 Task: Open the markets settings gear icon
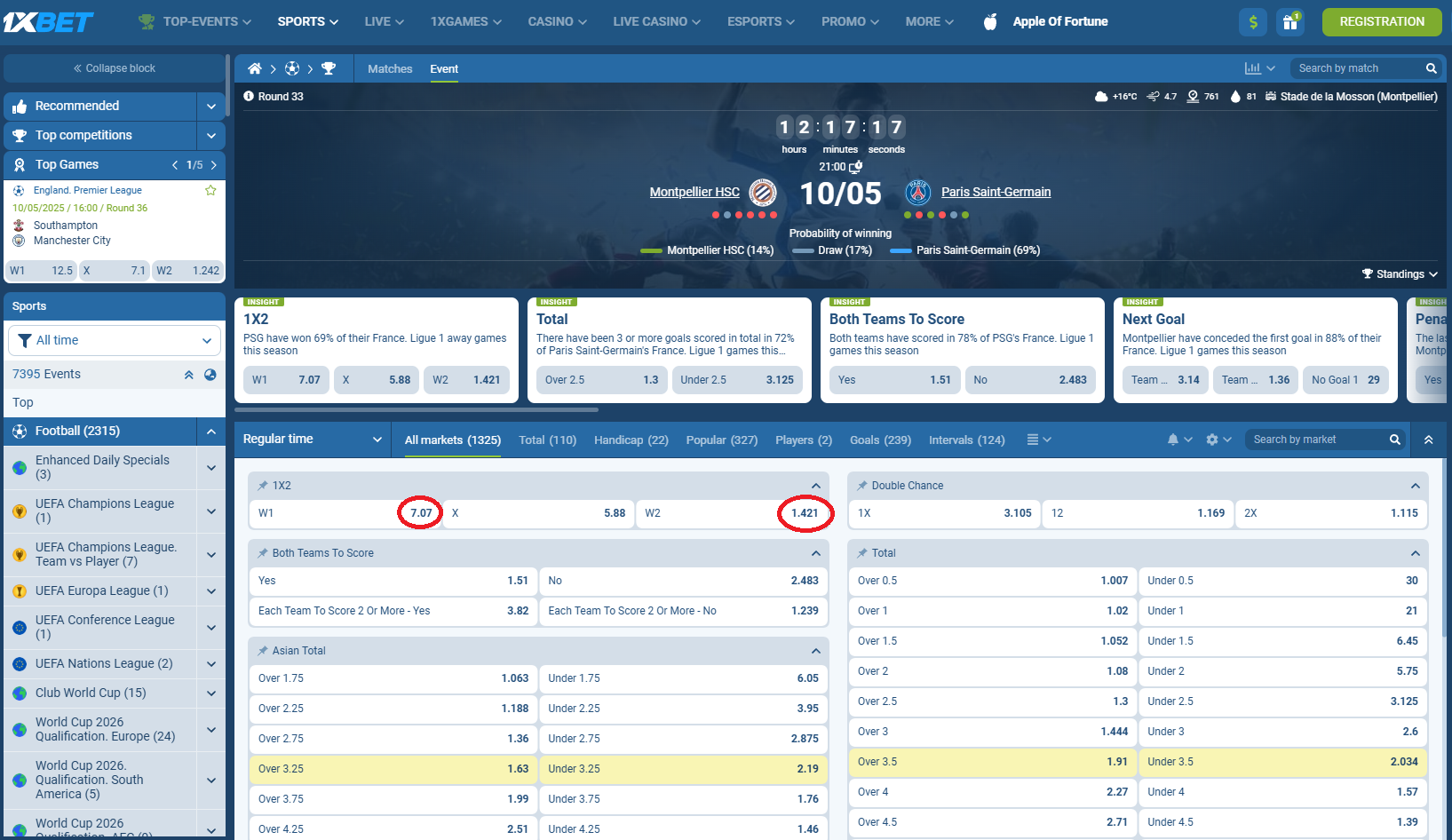[x=1212, y=440]
